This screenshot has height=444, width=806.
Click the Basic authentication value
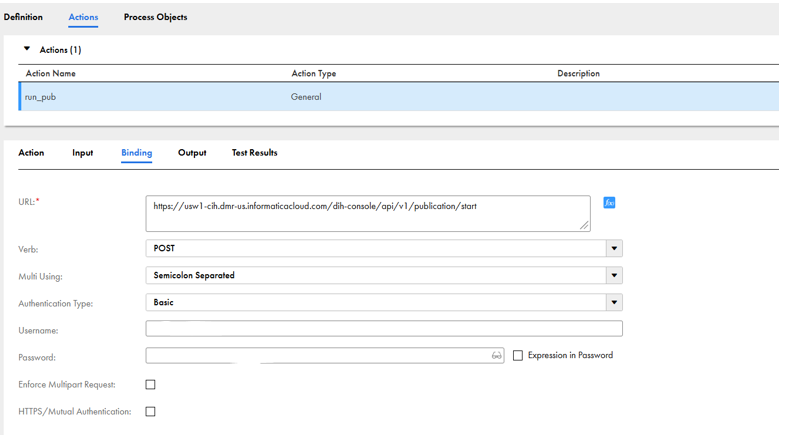163,303
